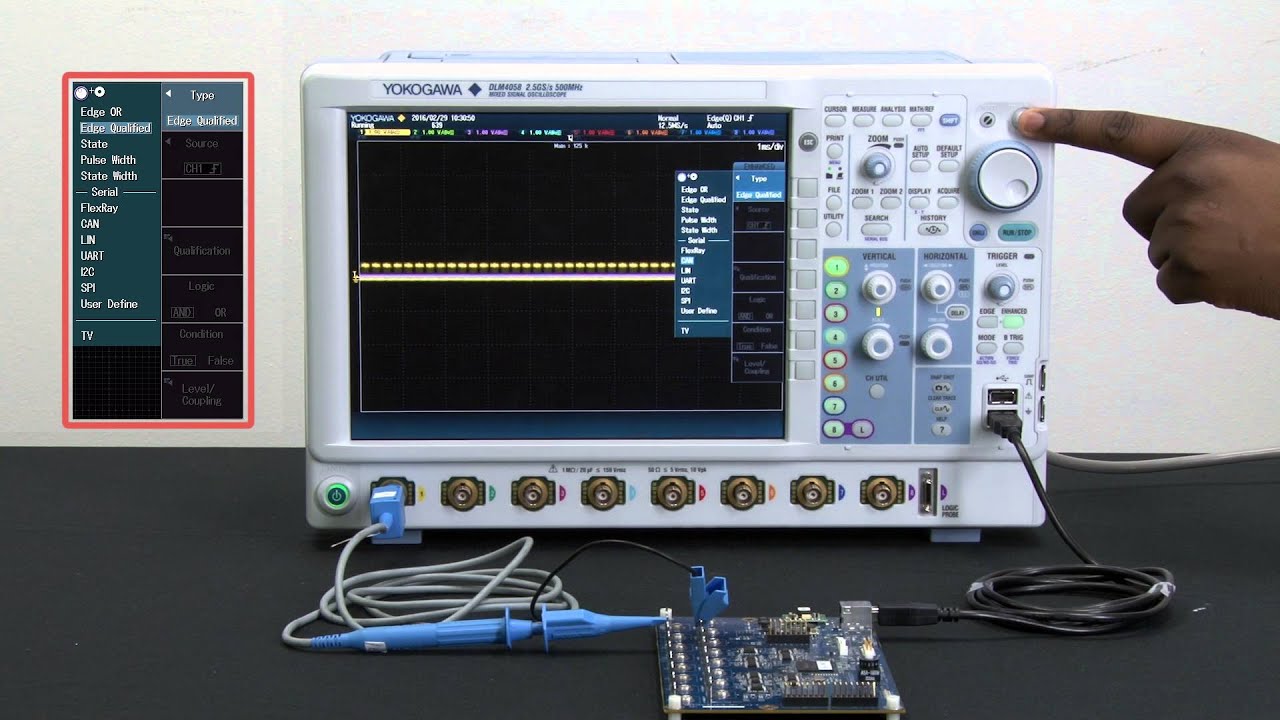This screenshot has height=720, width=1280.
Task: Toggle channel 1 button on the panel
Action: point(836,266)
